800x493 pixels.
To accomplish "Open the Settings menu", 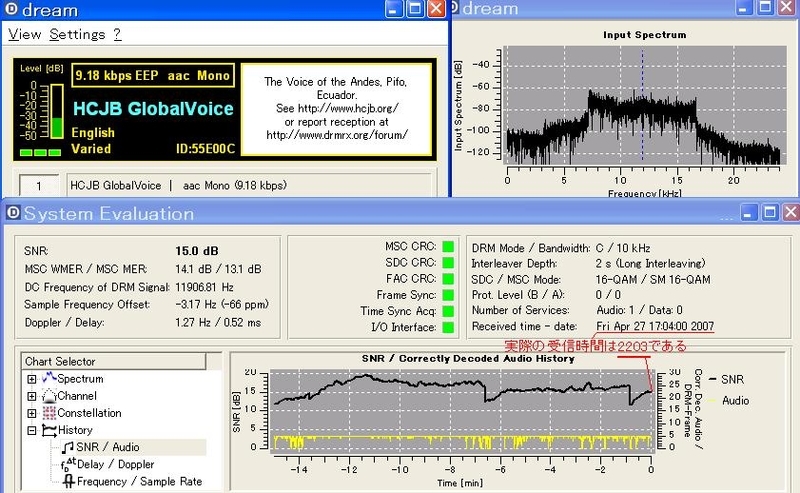I will 77,34.
